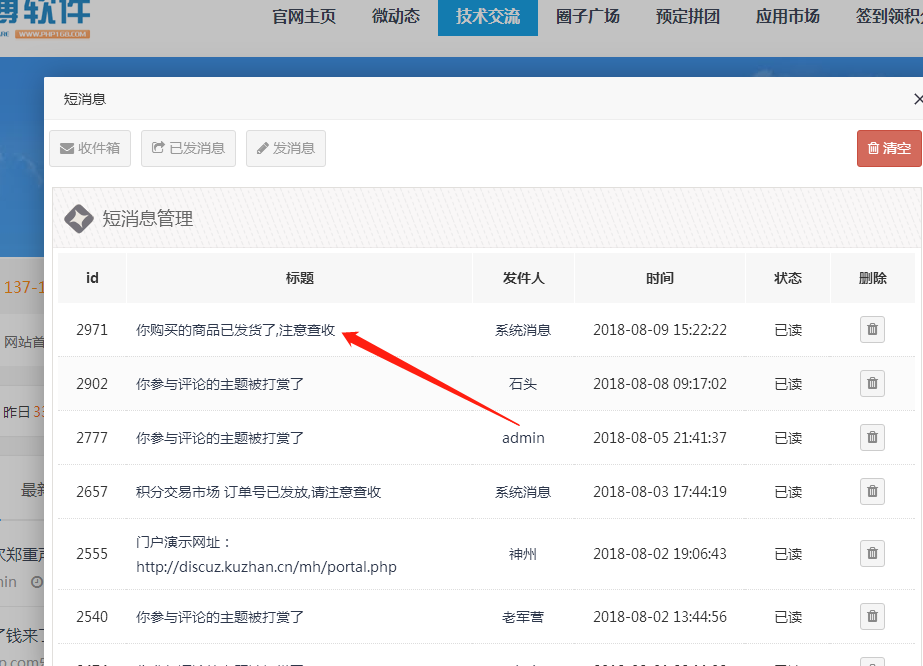Open the 收件箱 inbox
The width and height of the screenshot is (923, 666).
point(90,148)
